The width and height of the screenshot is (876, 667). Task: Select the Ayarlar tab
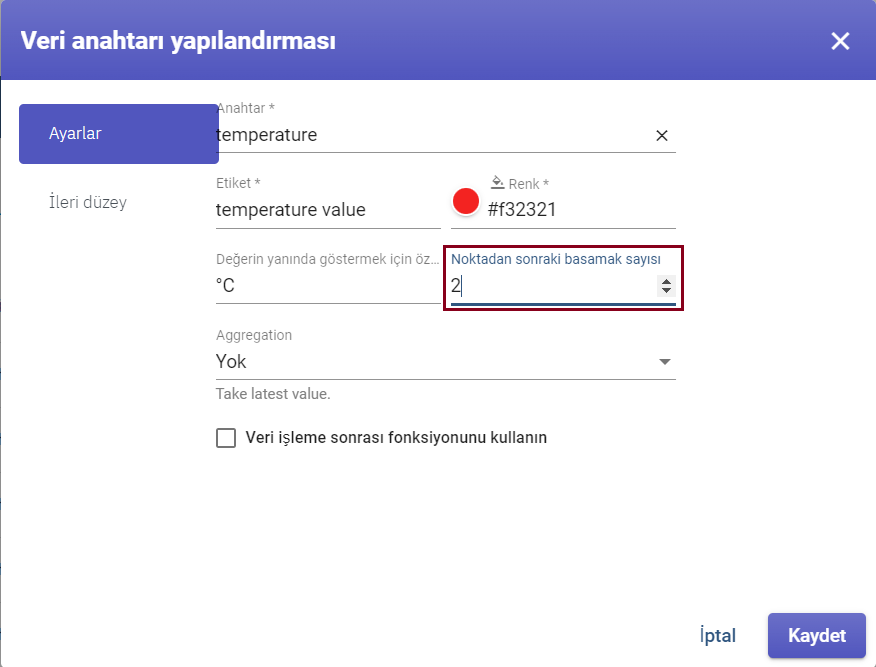pos(118,134)
